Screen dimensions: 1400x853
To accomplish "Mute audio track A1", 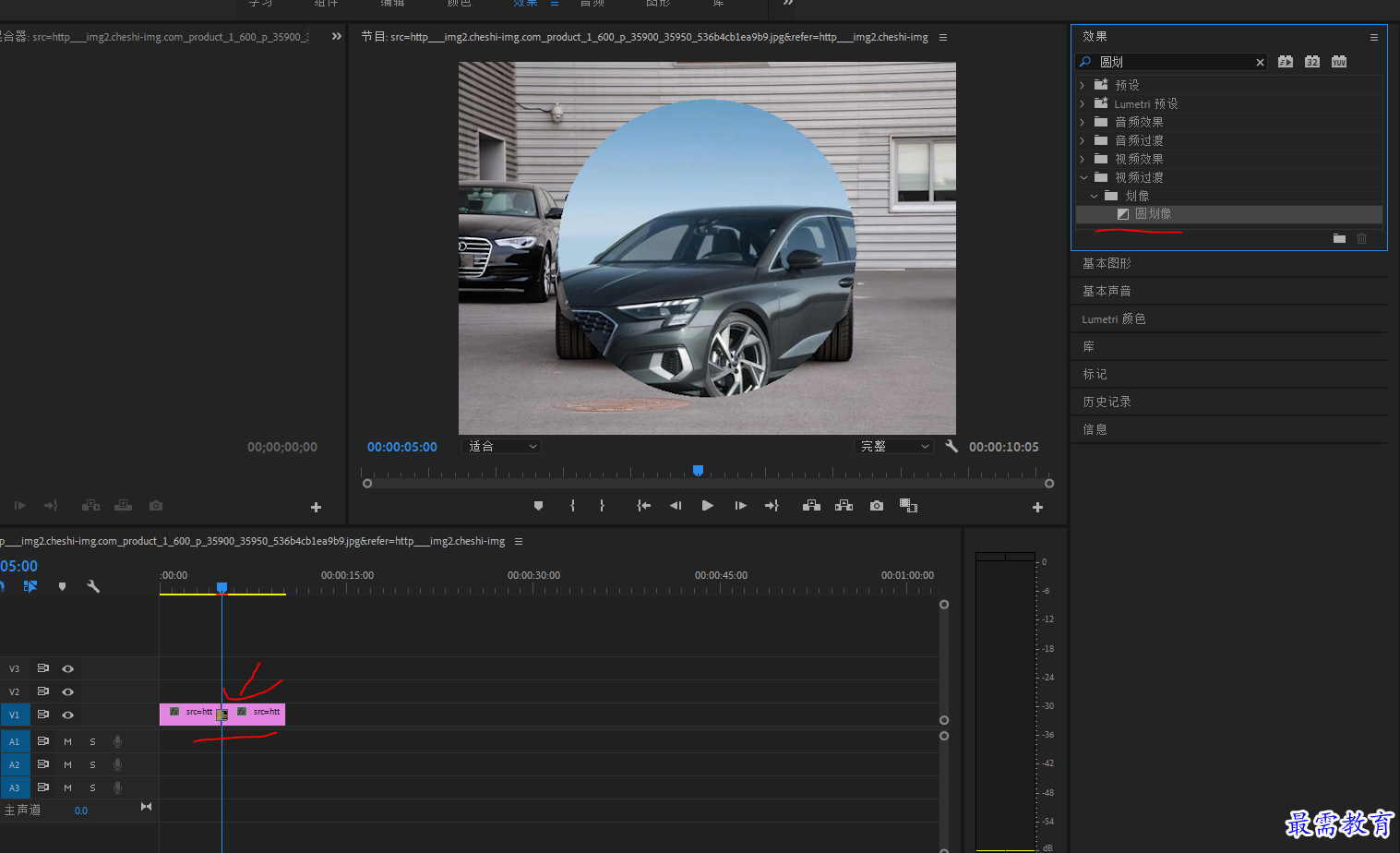I will click(x=67, y=741).
